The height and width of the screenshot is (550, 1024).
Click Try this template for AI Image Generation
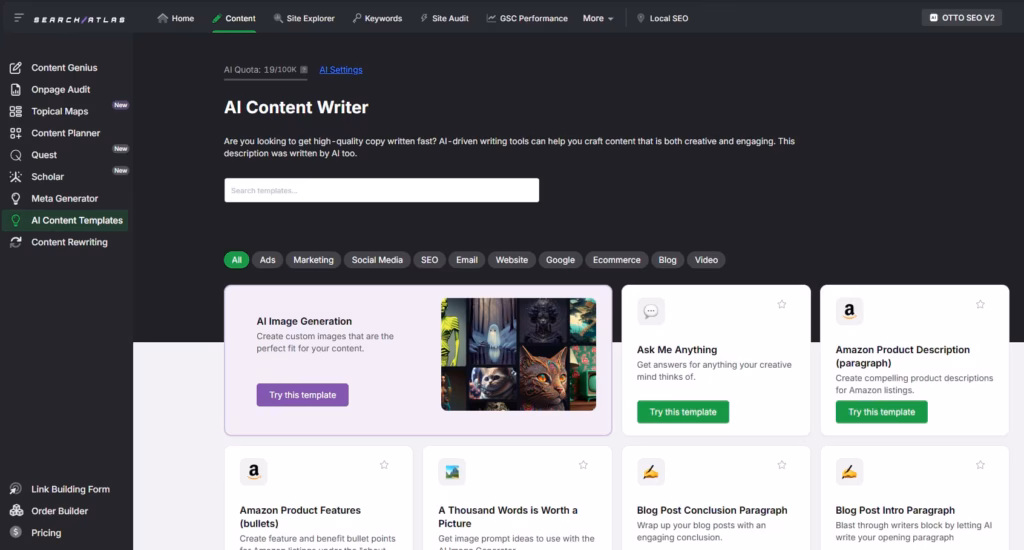click(302, 395)
